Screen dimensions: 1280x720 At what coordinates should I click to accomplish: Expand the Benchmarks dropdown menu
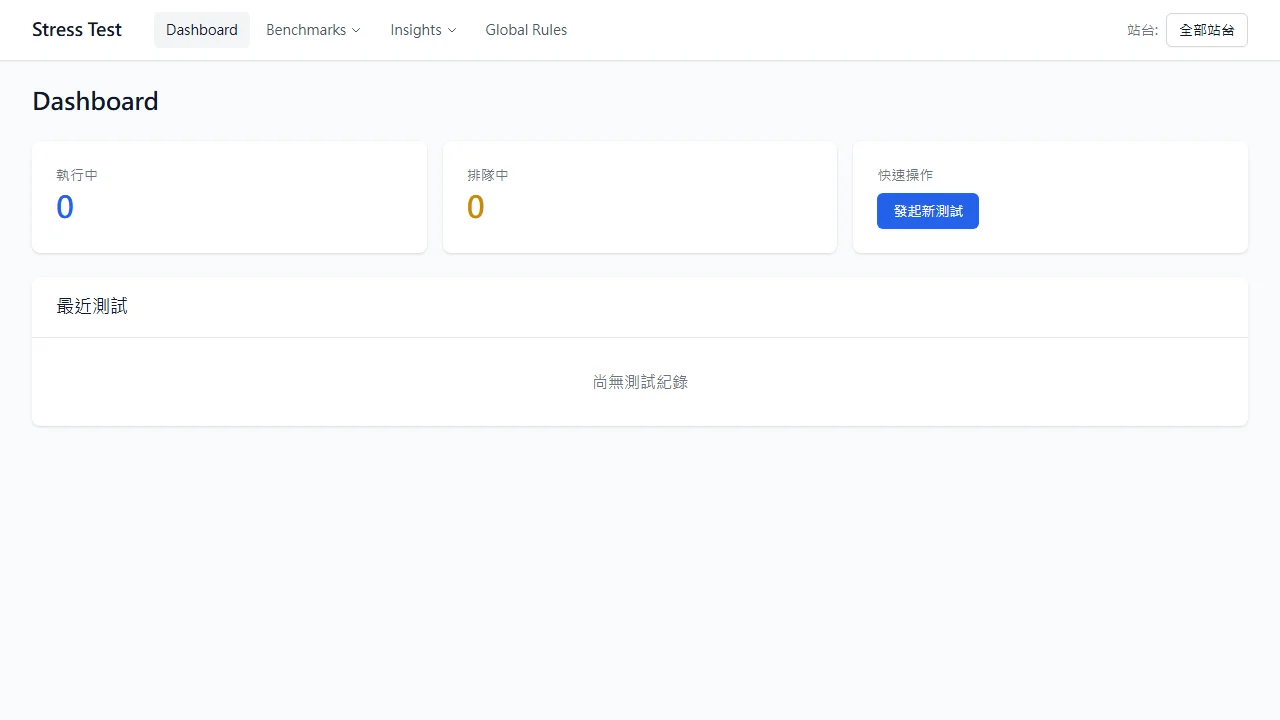(313, 30)
